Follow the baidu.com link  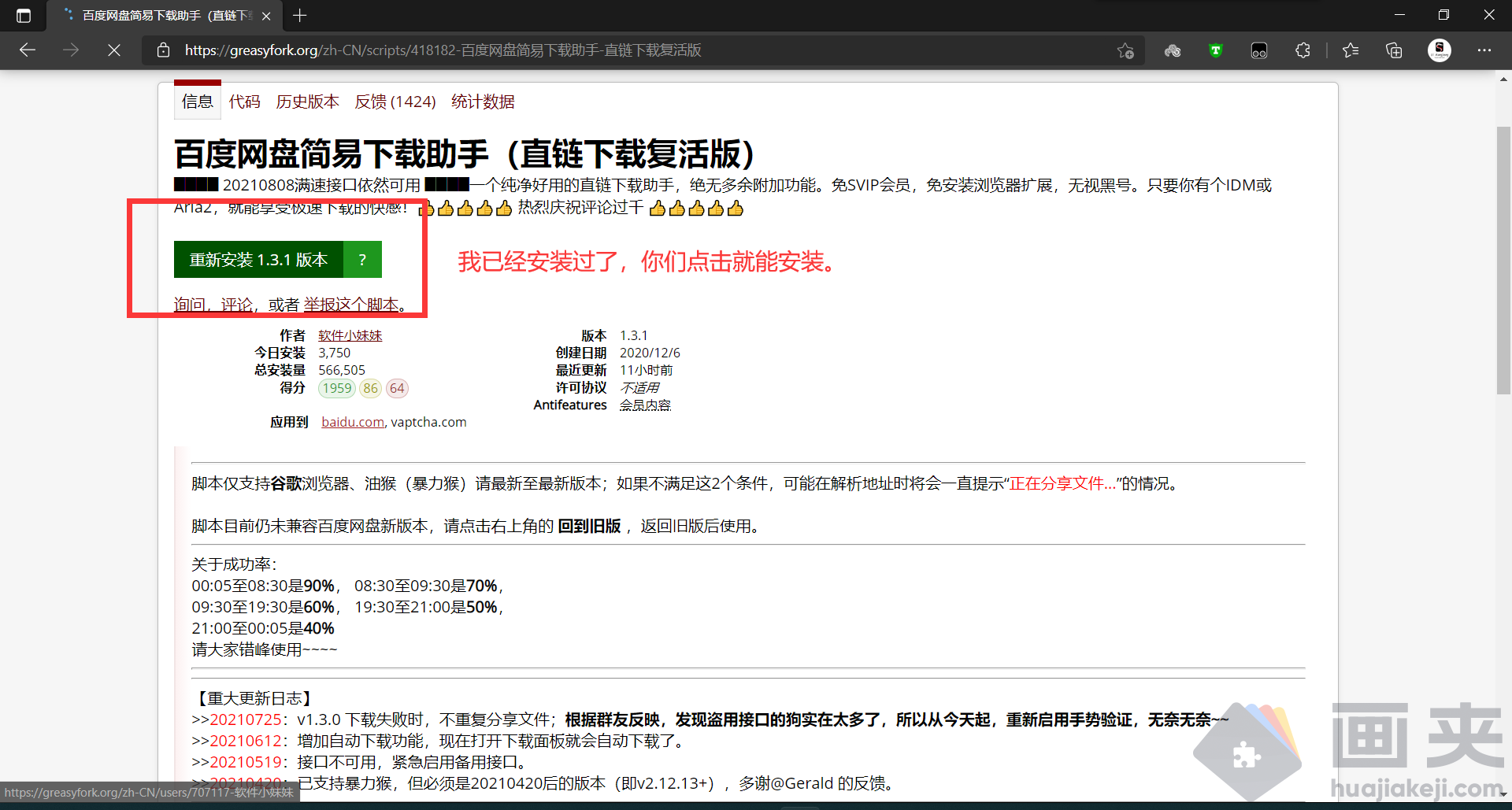point(351,421)
